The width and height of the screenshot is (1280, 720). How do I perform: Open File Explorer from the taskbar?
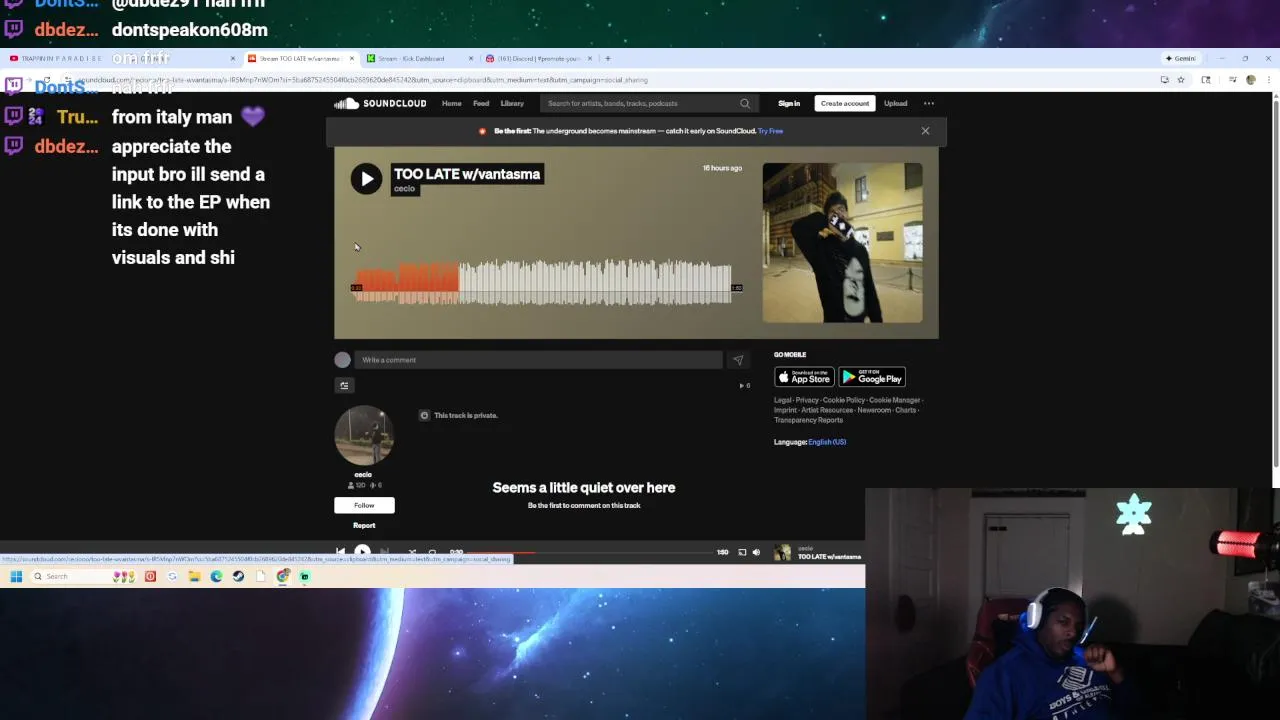click(x=194, y=576)
